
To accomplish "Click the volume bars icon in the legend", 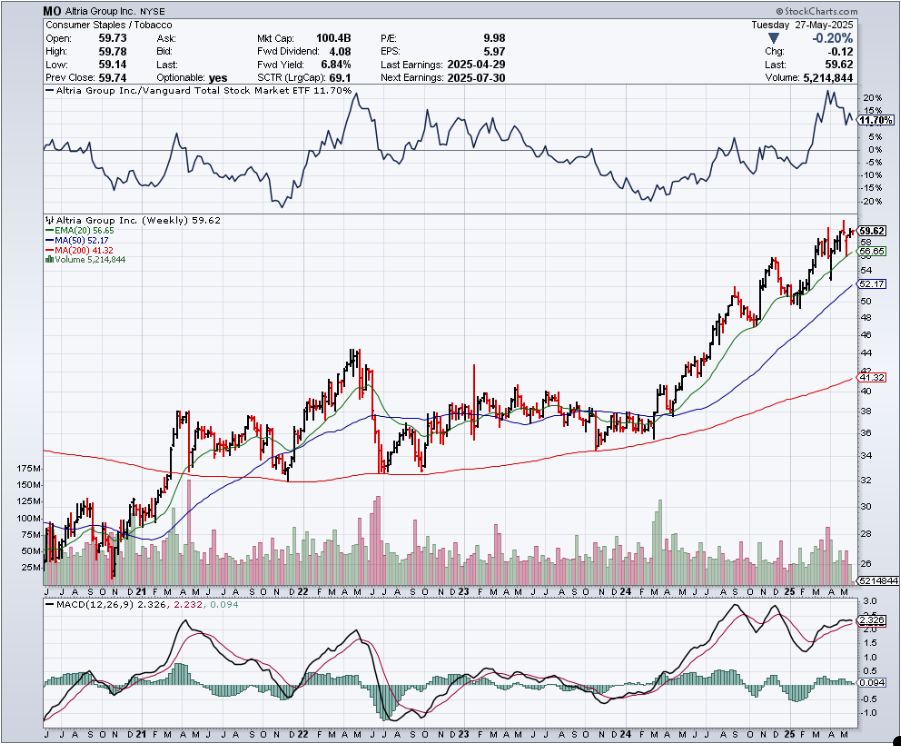I will pos(50,260).
